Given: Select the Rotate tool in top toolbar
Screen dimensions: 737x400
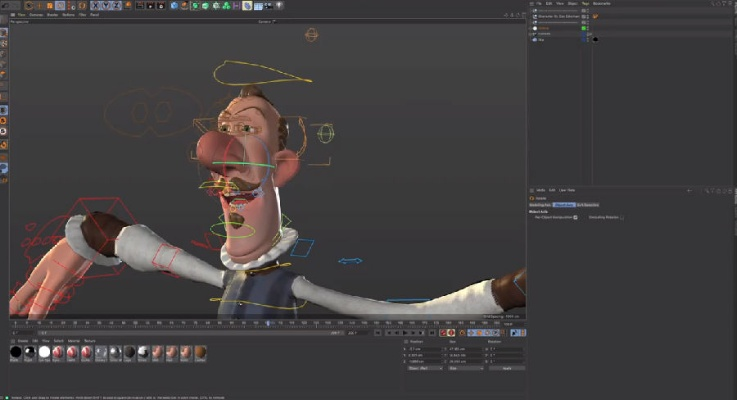Looking at the screenshot, I should [62, 6].
